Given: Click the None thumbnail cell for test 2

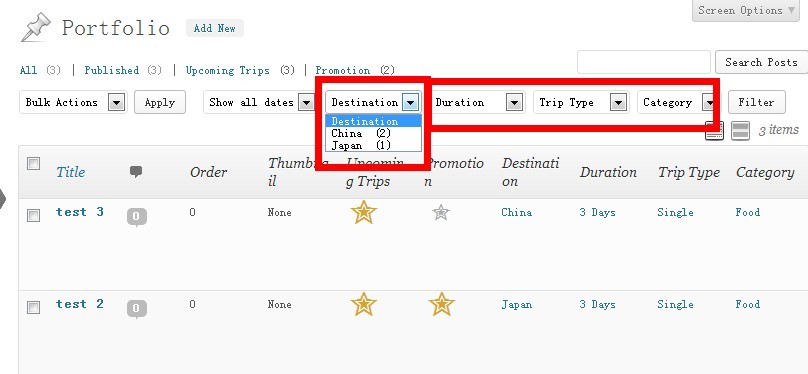Looking at the screenshot, I should tap(279, 304).
